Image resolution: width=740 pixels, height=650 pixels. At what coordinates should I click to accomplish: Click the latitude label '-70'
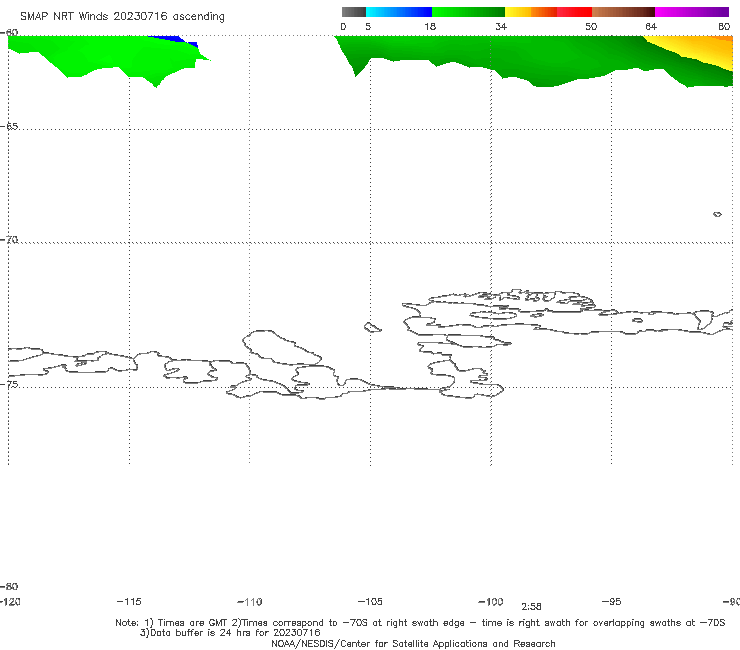tap(9, 240)
